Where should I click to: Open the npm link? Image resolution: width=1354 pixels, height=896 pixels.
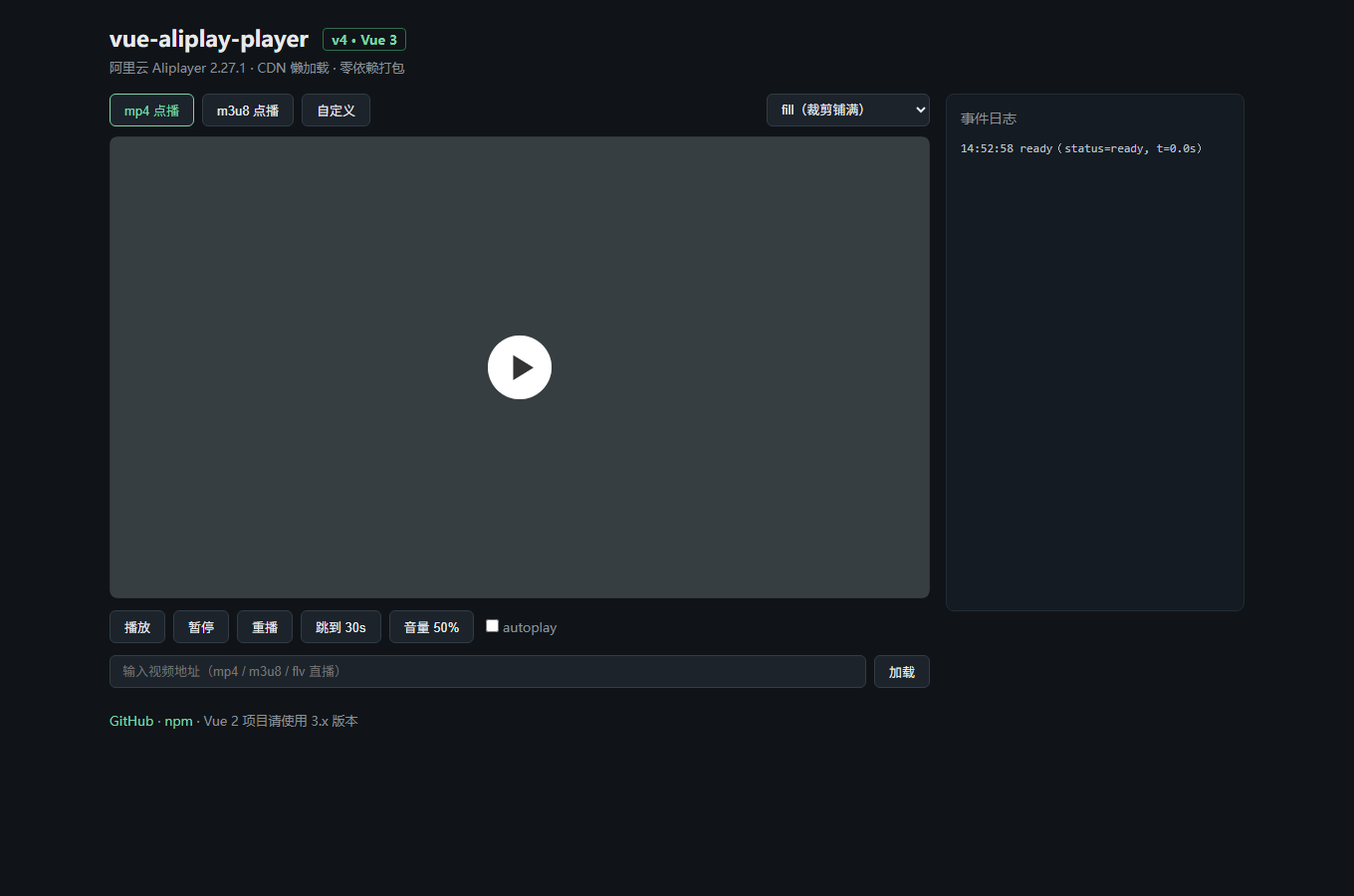[178, 721]
